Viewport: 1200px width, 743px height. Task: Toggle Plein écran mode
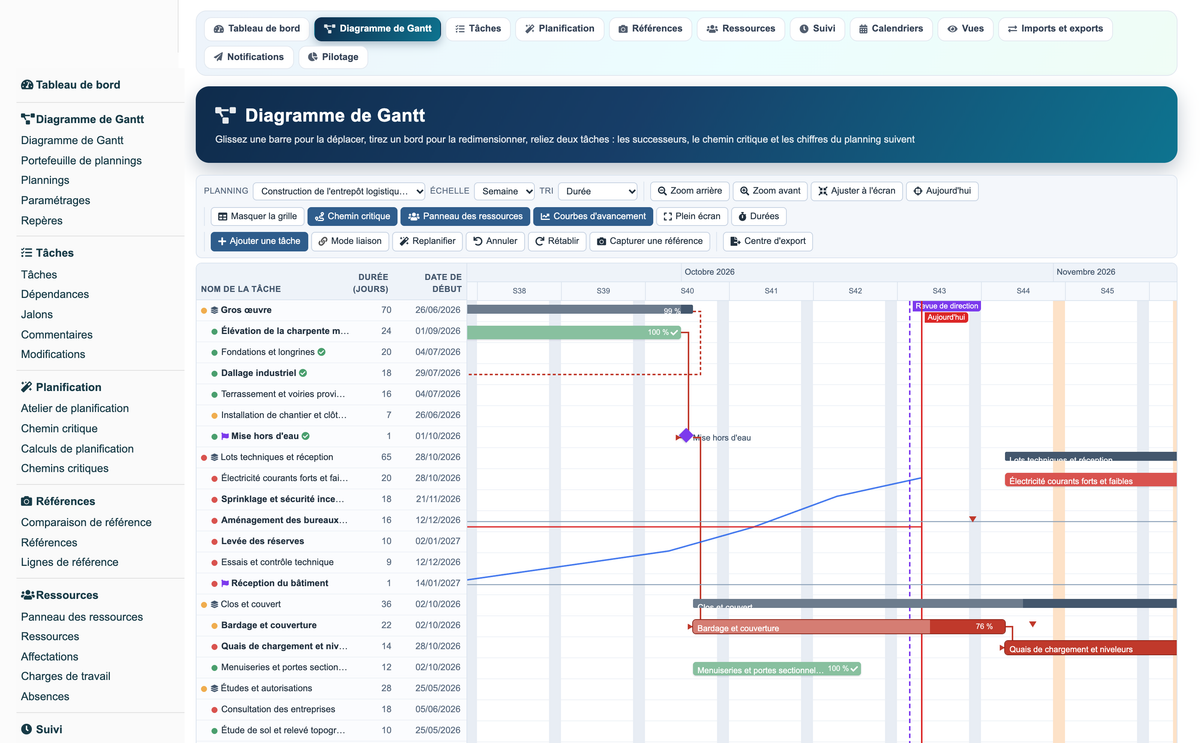pyautogui.click(x=692, y=216)
